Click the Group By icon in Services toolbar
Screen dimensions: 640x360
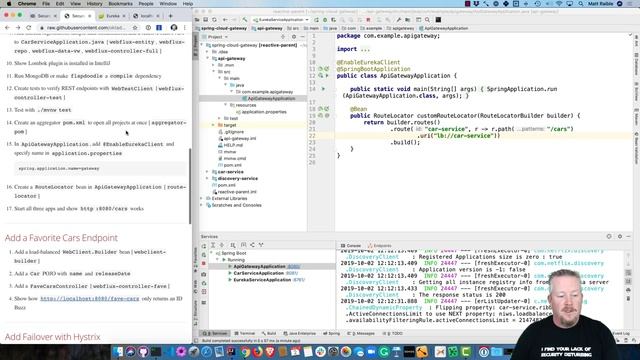[233, 245]
